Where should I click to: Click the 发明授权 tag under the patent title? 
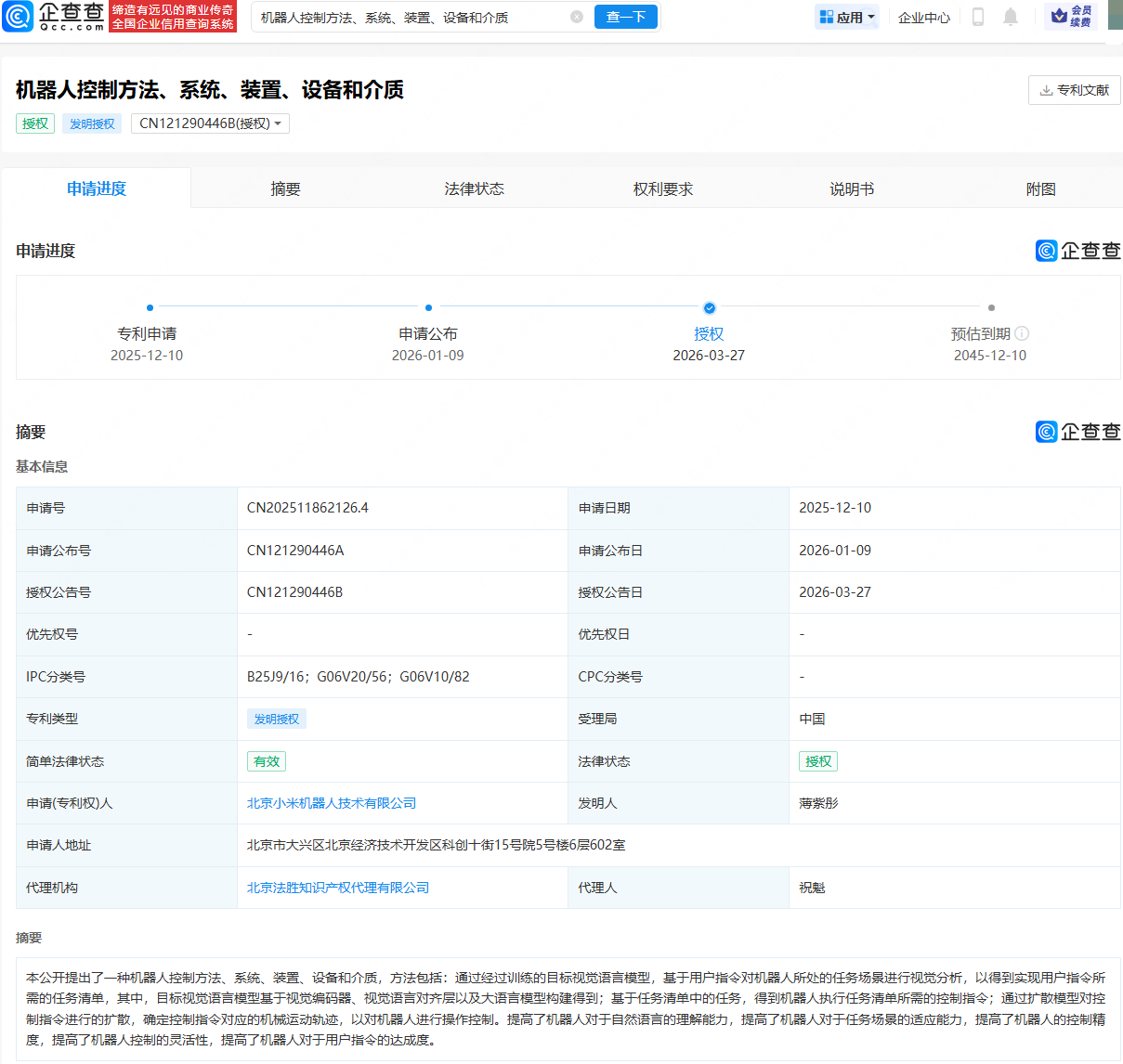[91, 123]
